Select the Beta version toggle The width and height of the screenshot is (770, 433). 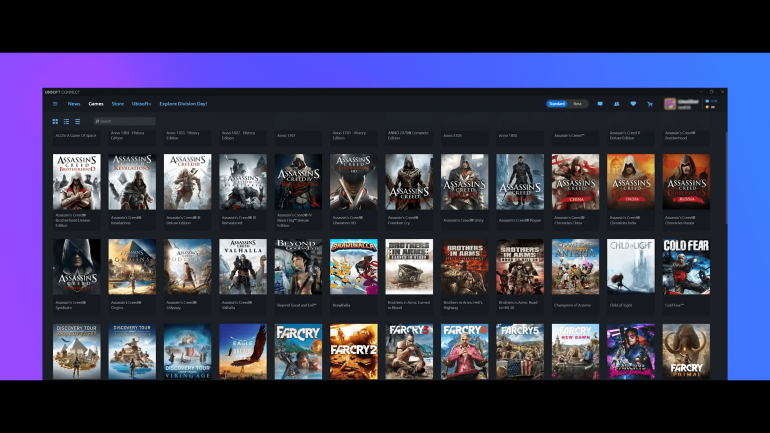[x=578, y=104]
